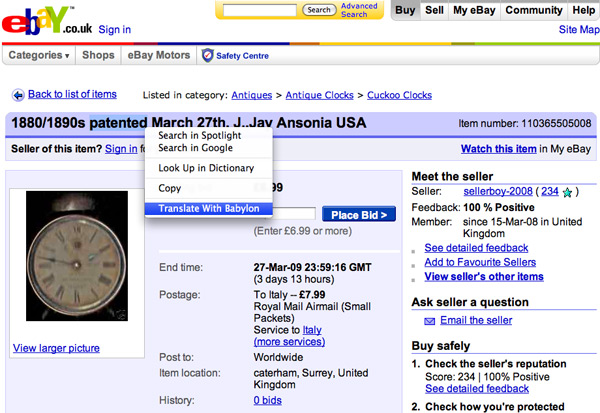Image resolution: width=600 pixels, height=413 pixels.
Task: Click the top search input field
Action: [259, 10]
